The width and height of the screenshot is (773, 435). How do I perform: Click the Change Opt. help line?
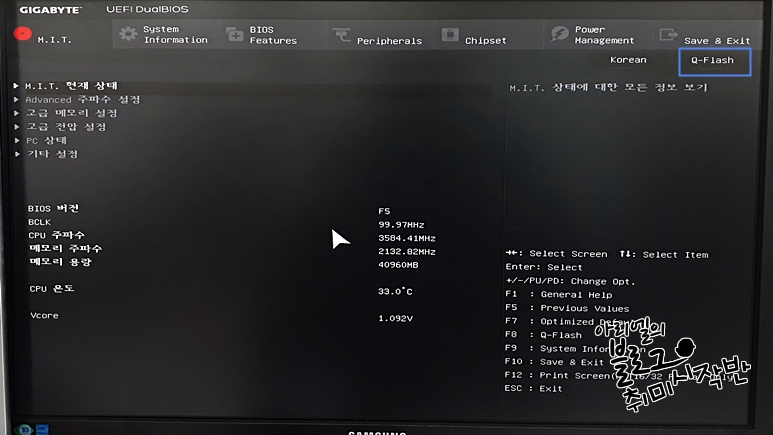pos(570,281)
